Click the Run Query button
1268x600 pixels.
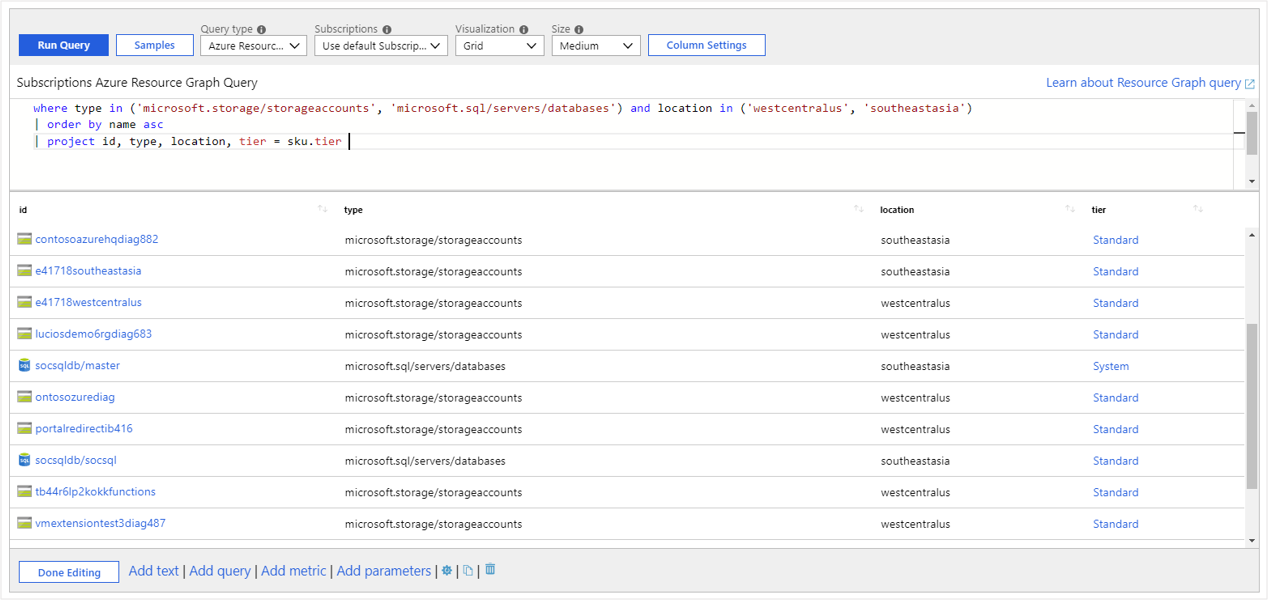63,45
